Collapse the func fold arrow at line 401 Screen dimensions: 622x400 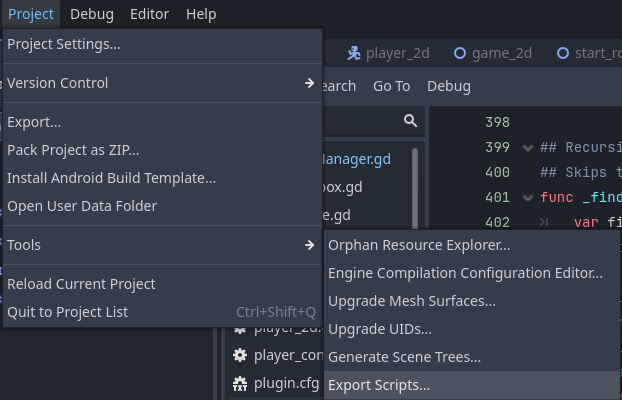(x=528, y=198)
